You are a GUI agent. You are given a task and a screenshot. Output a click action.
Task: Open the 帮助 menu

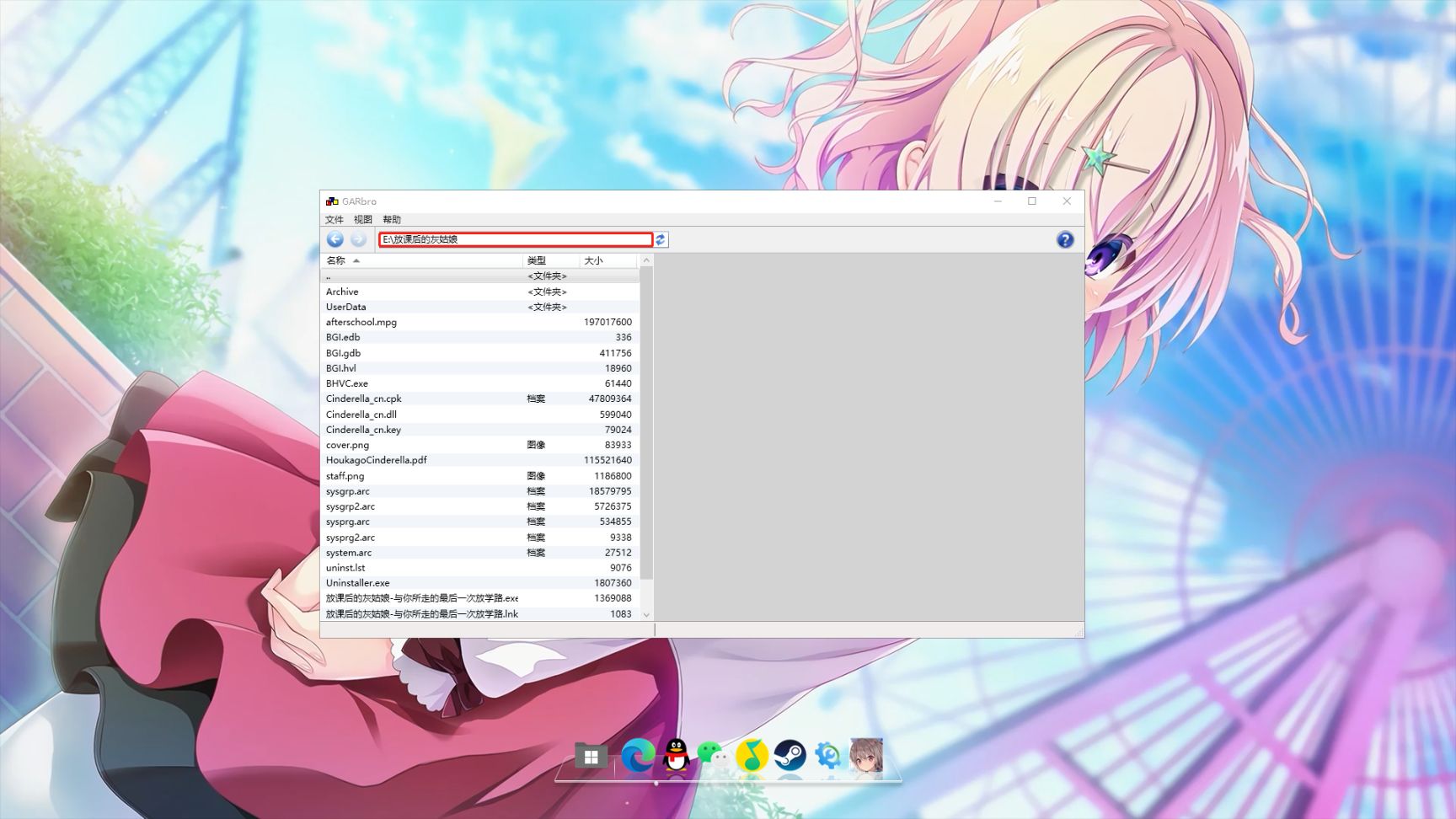coord(392,220)
